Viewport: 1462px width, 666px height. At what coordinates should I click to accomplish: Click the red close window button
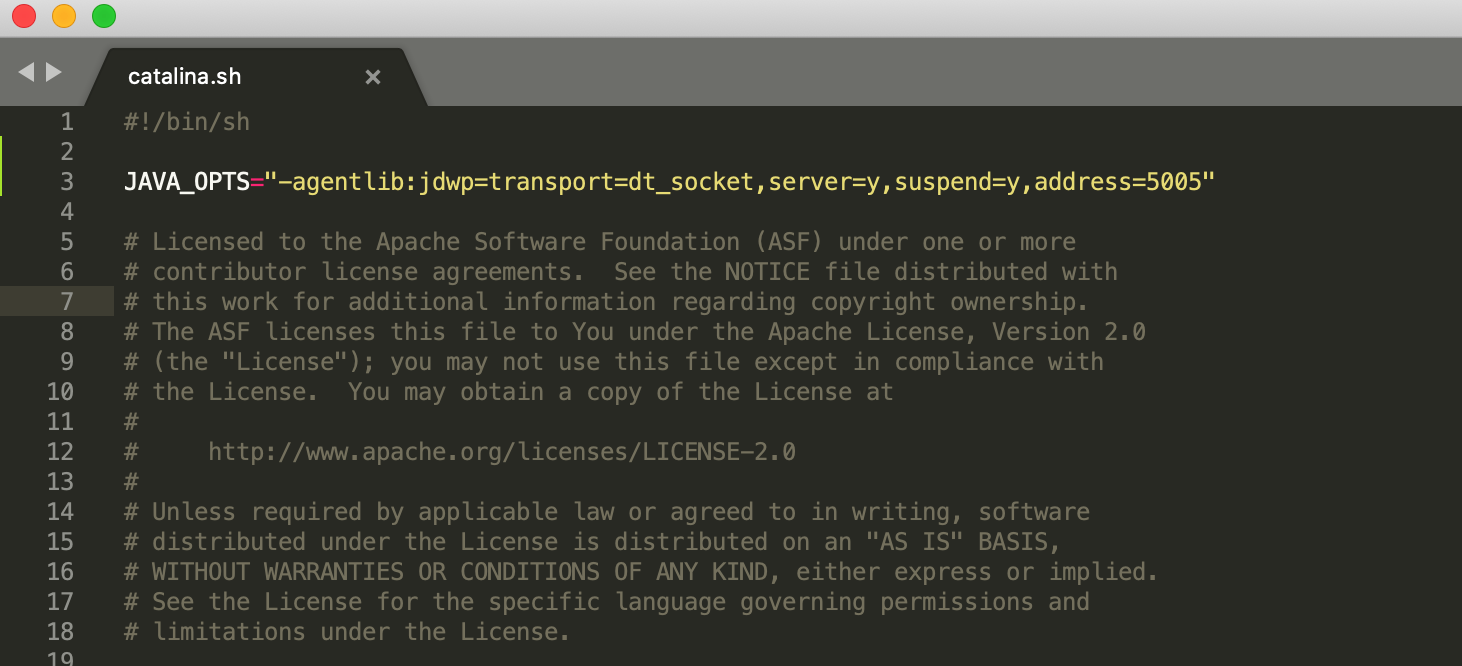coord(23,16)
